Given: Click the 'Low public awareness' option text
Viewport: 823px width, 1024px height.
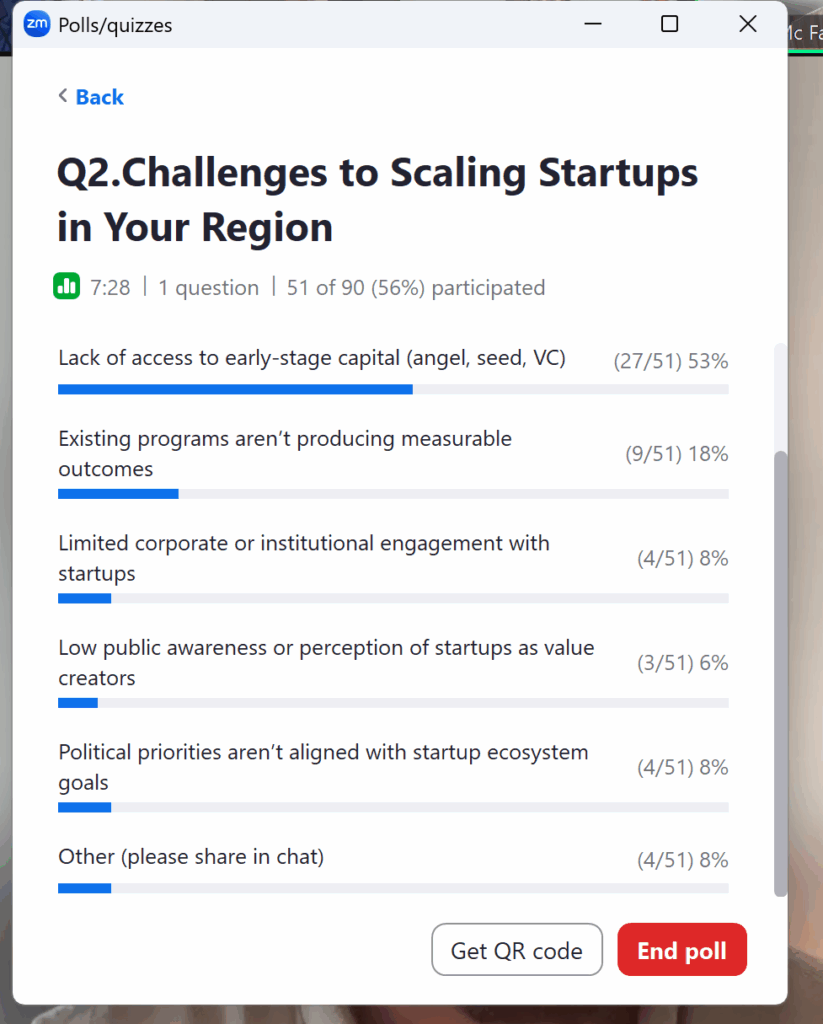Looking at the screenshot, I should tap(326, 662).
